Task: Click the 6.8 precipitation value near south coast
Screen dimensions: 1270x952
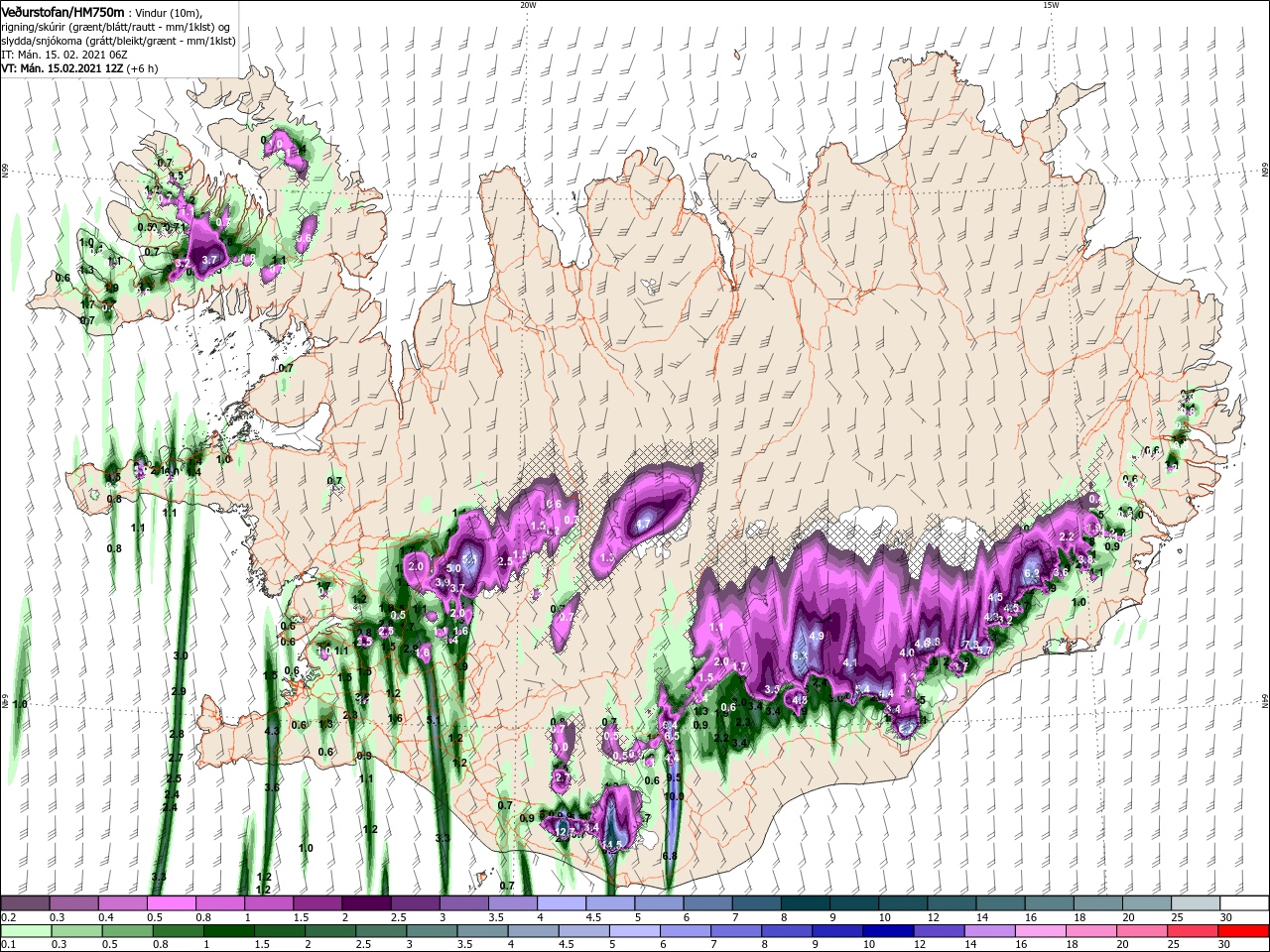Action: [670, 856]
